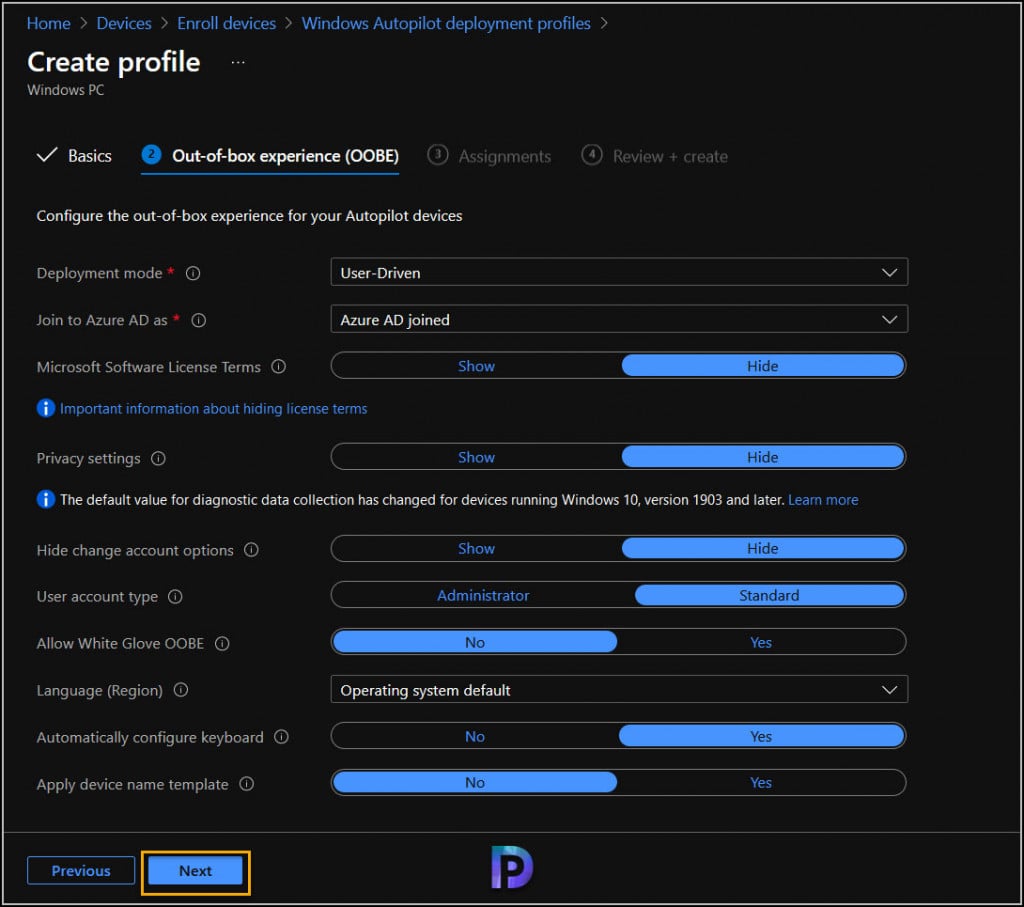Choose Administrator user account type
Image resolution: width=1024 pixels, height=907 pixels.
[483, 596]
